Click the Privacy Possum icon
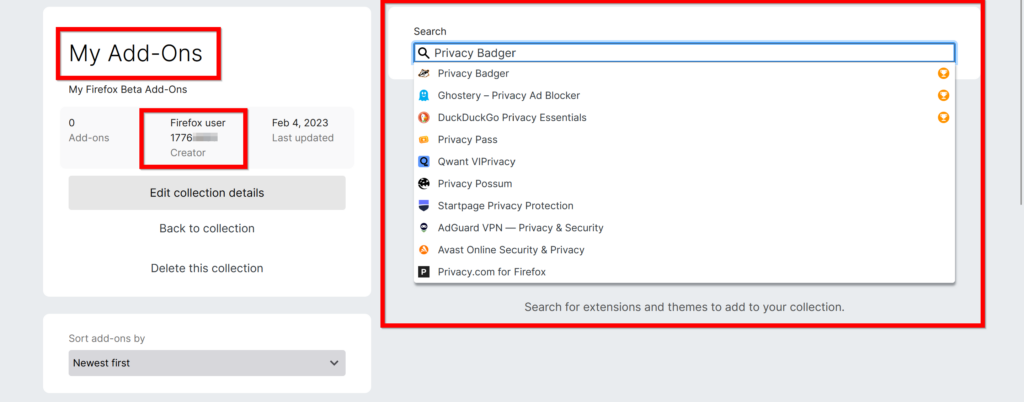The width and height of the screenshot is (1024, 402). [x=424, y=184]
